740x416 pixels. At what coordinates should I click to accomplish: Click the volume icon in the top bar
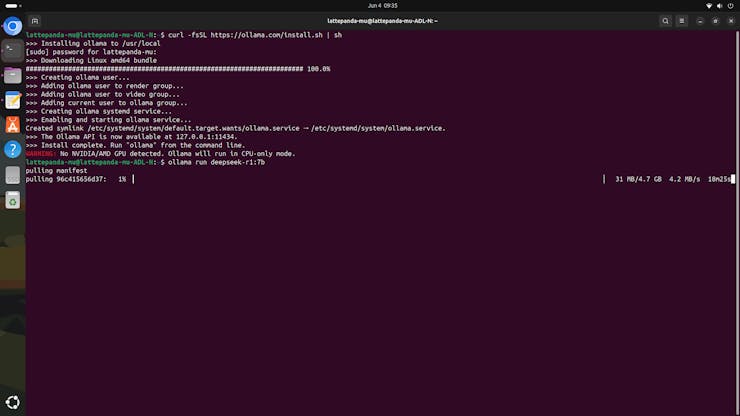pyautogui.click(x=720, y=6)
